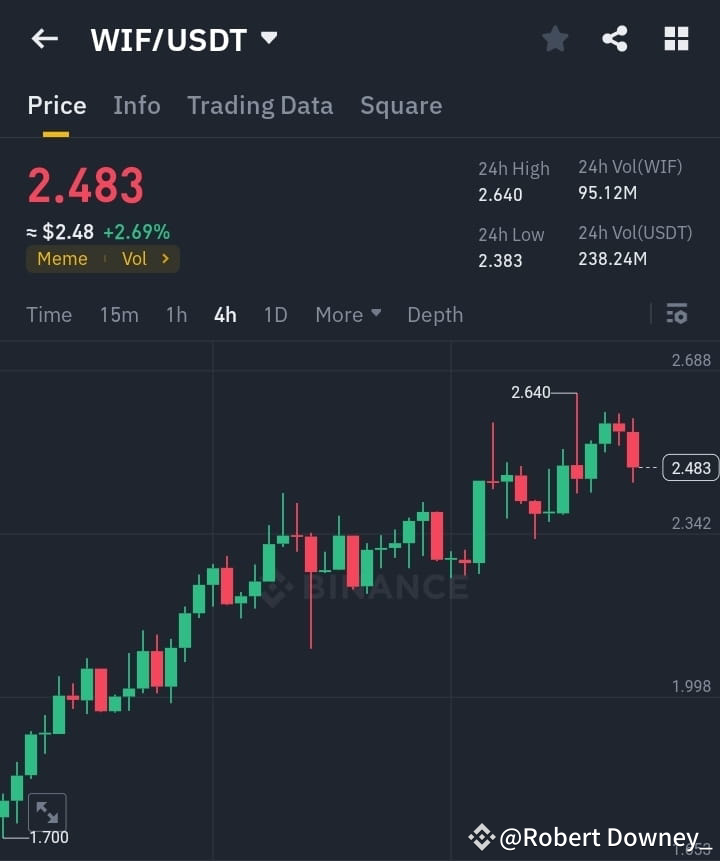Image resolution: width=720 pixels, height=861 pixels.
Task: Favorite WIF/USDT using the star icon
Action: [x=555, y=38]
